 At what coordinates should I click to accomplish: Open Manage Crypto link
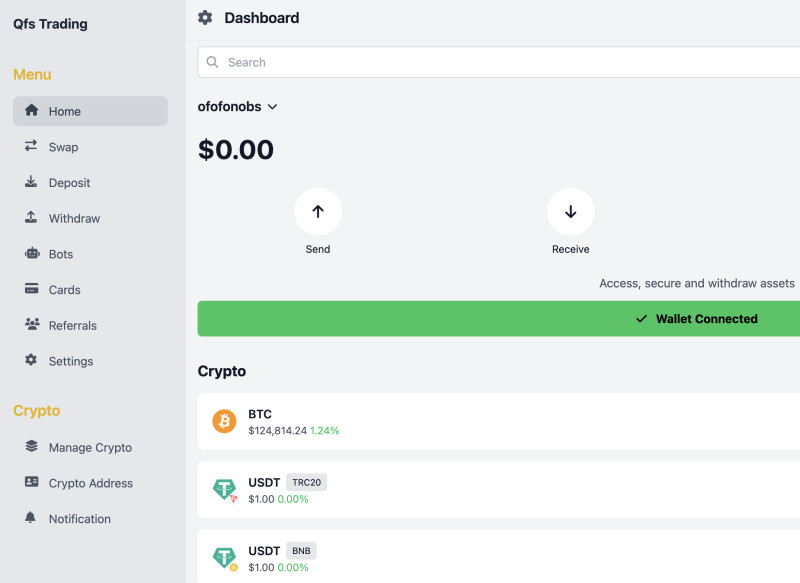pyautogui.click(x=90, y=448)
